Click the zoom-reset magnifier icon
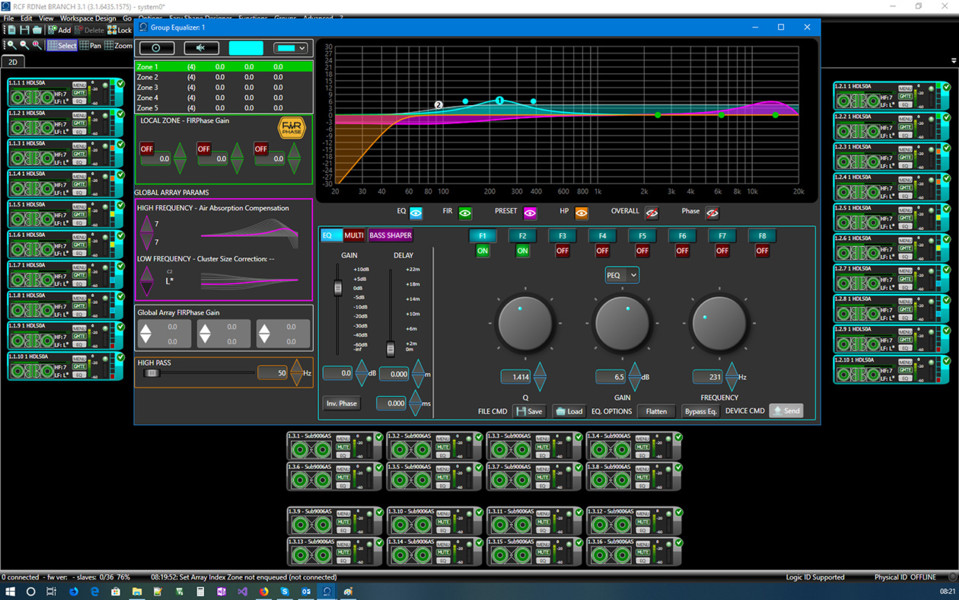This screenshot has width=959, height=600. point(37,45)
